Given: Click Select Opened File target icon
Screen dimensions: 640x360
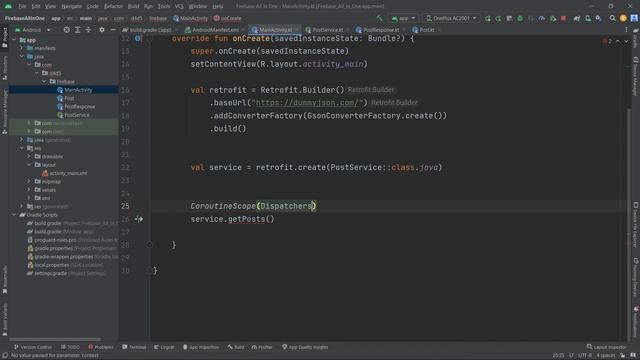Looking at the screenshot, I should 67,30.
